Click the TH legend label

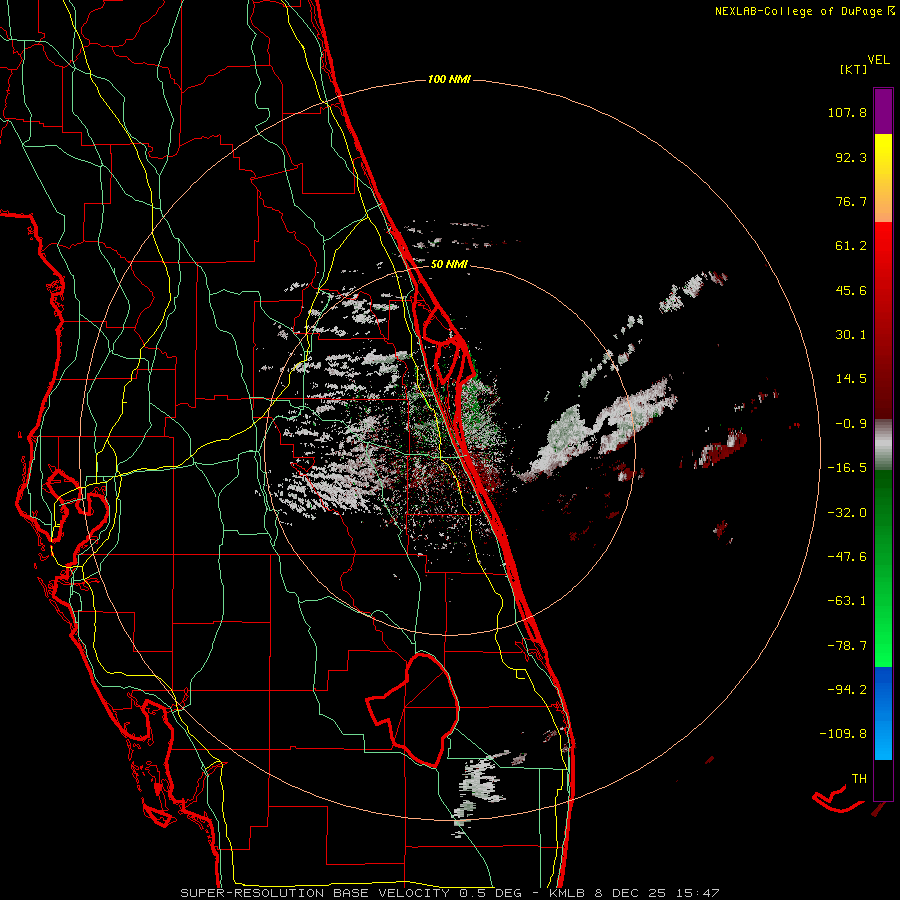coord(859,779)
